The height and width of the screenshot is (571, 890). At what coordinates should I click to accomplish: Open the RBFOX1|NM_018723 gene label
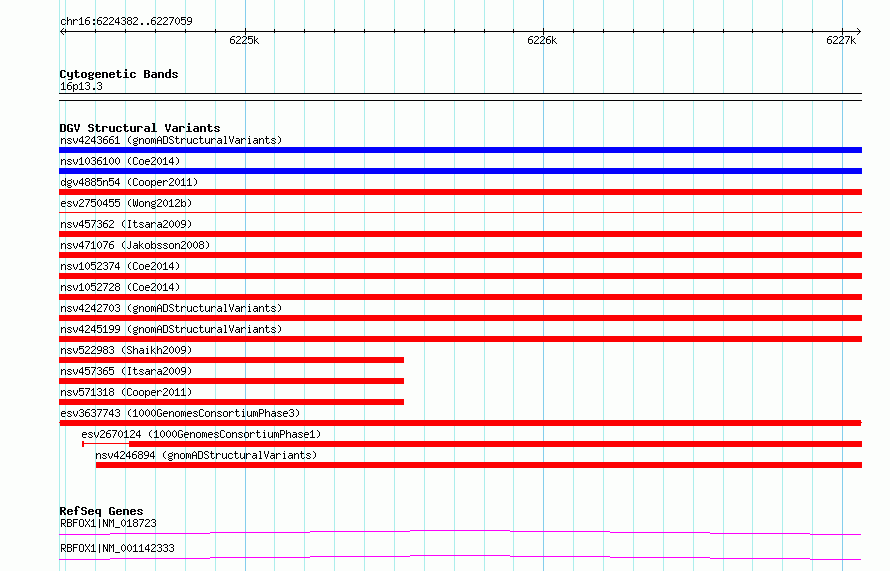108,523
